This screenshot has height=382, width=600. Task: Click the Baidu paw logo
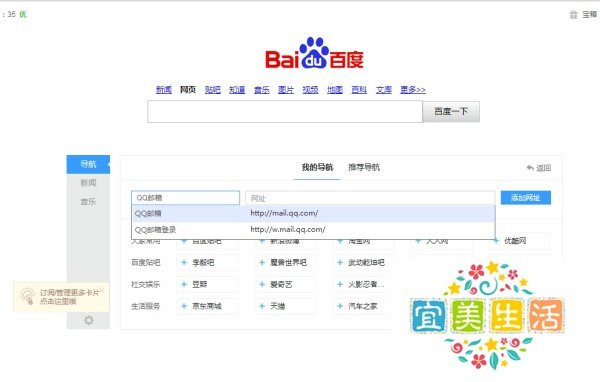click(314, 53)
